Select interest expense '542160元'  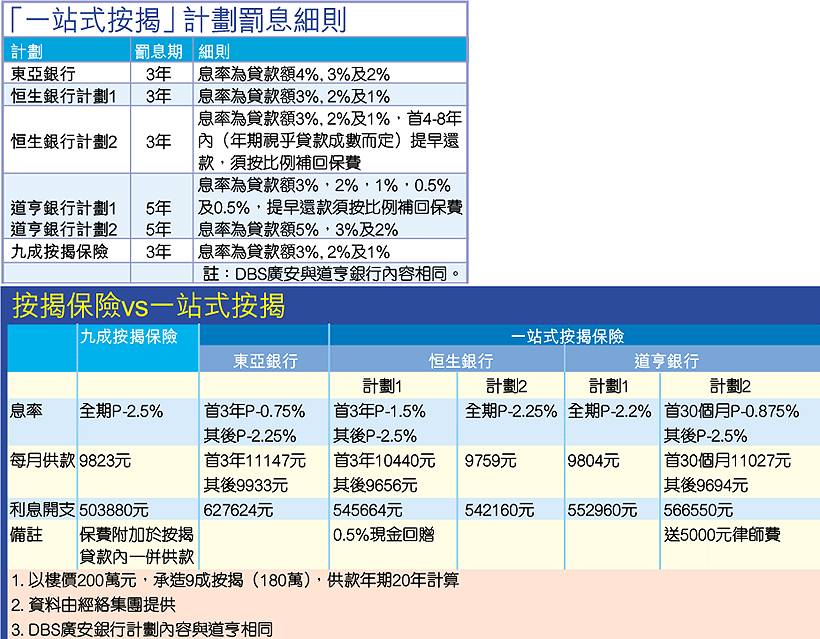pos(499,510)
